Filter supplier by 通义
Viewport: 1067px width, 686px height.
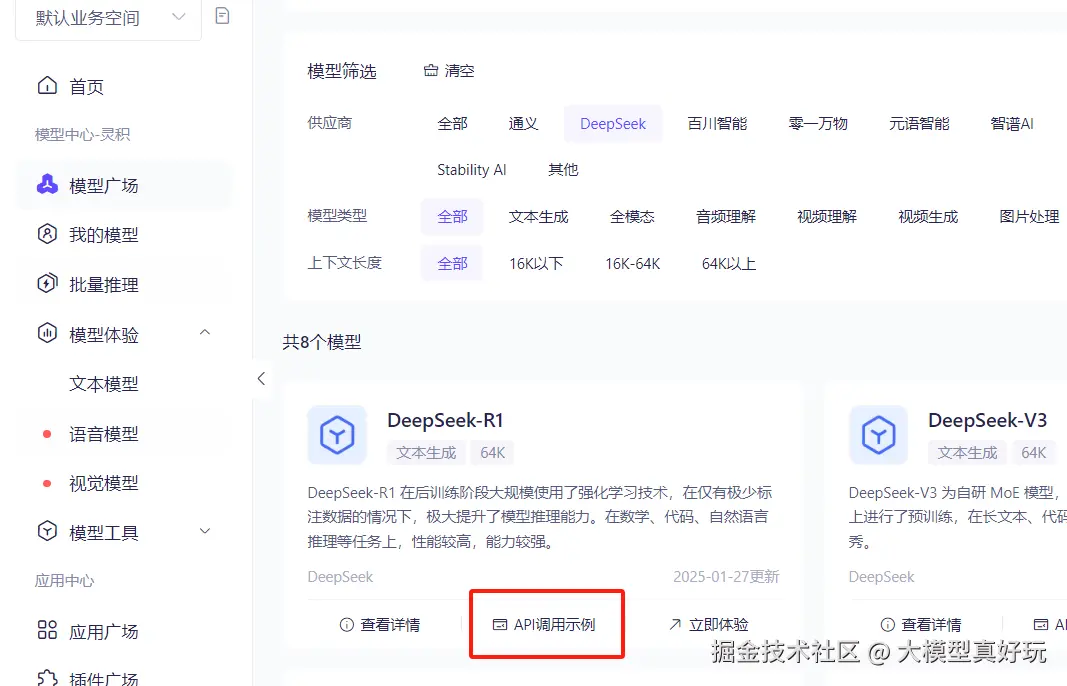[x=523, y=123]
